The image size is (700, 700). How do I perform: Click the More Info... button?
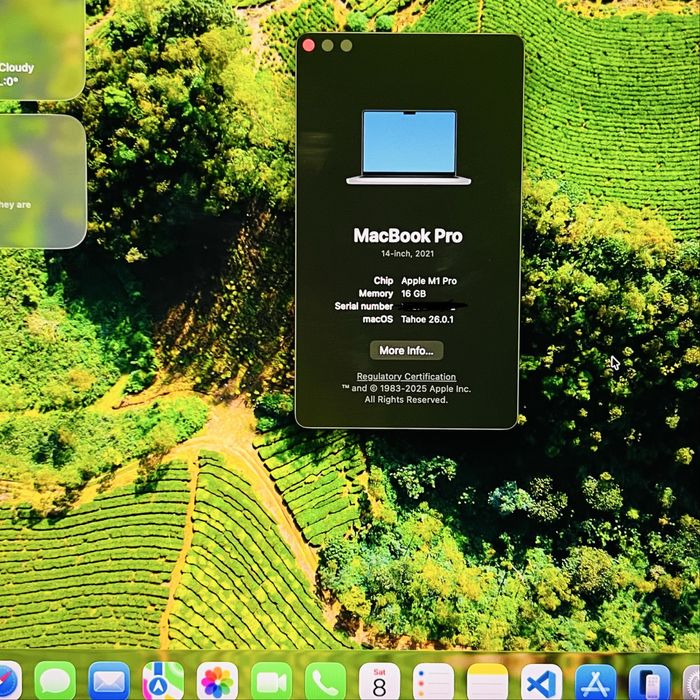pyautogui.click(x=406, y=350)
